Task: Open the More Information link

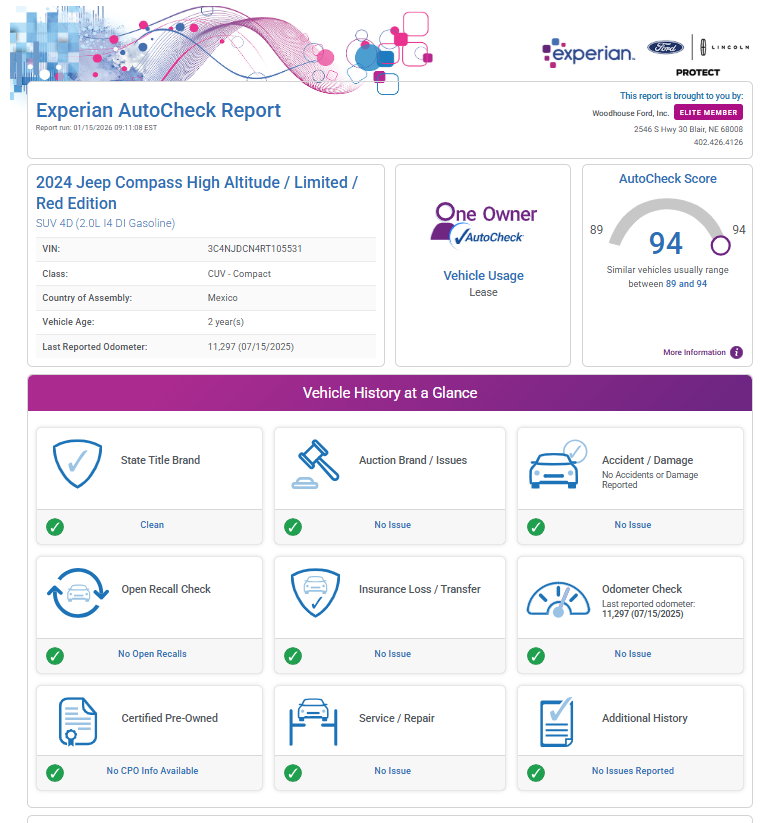Action: [x=694, y=352]
